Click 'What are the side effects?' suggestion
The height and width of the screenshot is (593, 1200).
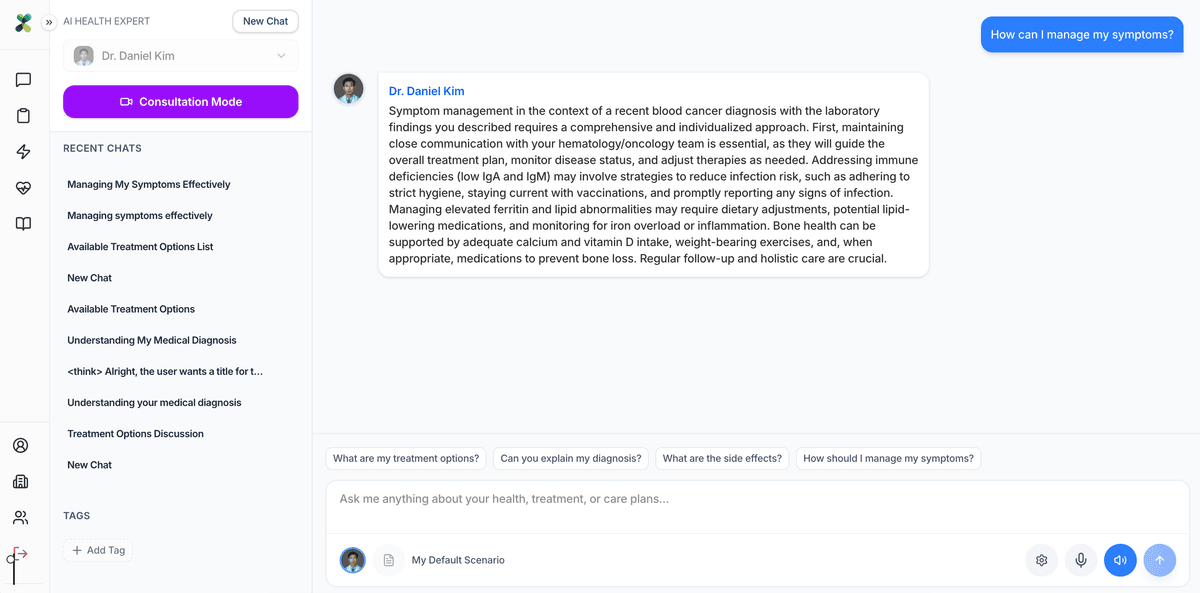(722, 459)
